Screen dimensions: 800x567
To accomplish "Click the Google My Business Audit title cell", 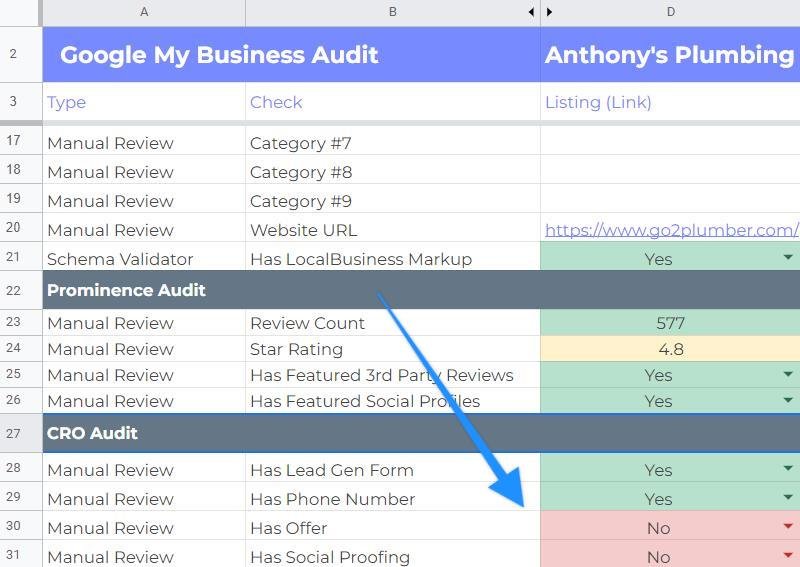I will pos(291,55).
